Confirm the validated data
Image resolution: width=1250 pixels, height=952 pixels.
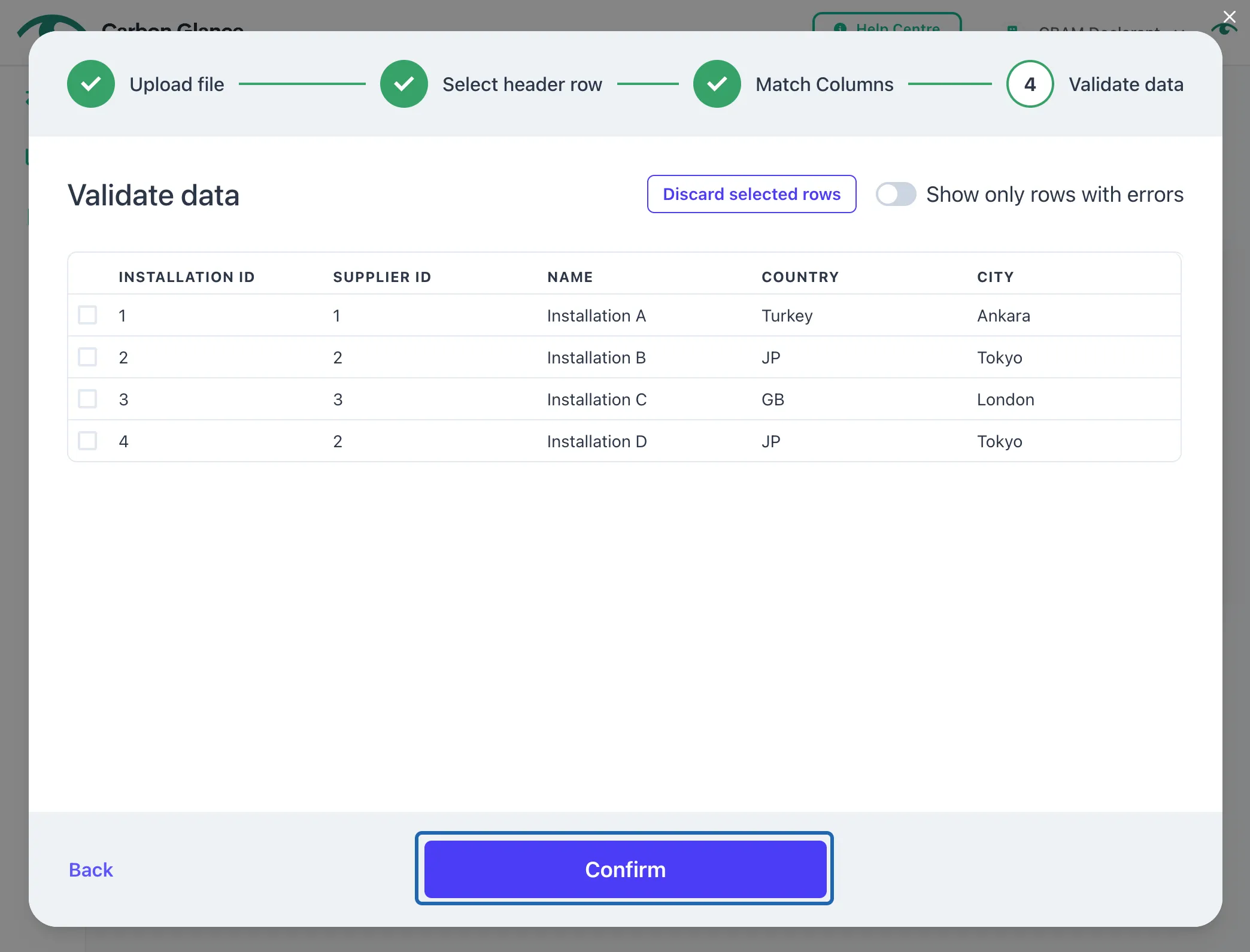(625, 869)
